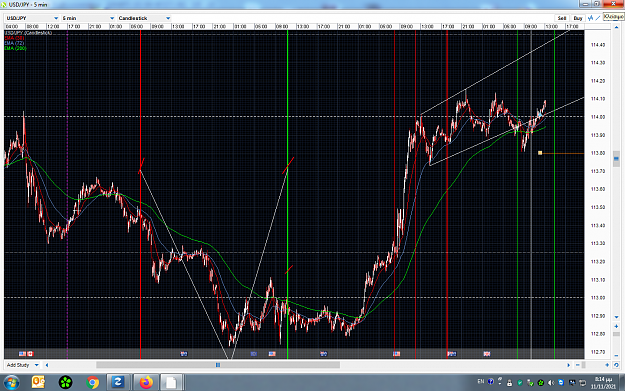Click the chart left scroll arrow

[x=47, y=365]
